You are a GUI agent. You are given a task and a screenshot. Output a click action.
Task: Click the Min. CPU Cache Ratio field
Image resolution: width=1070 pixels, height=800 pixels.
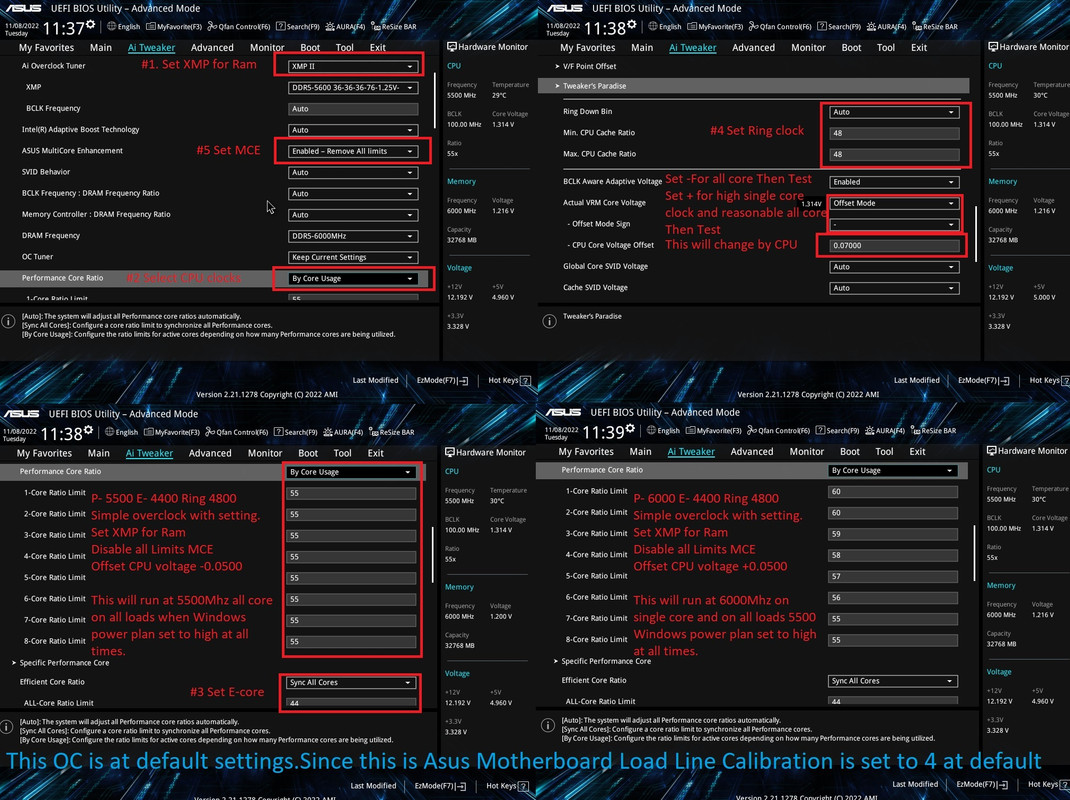[x=894, y=133]
